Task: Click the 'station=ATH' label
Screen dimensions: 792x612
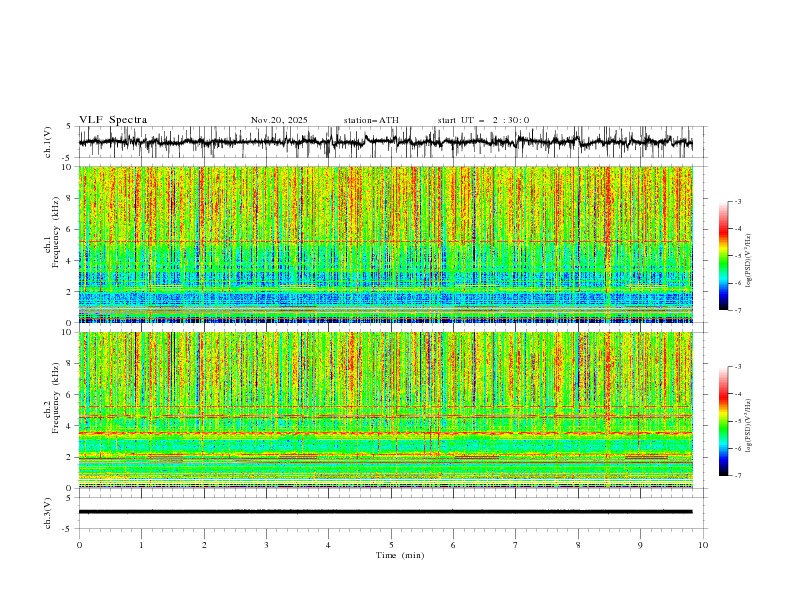Action: click(371, 120)
